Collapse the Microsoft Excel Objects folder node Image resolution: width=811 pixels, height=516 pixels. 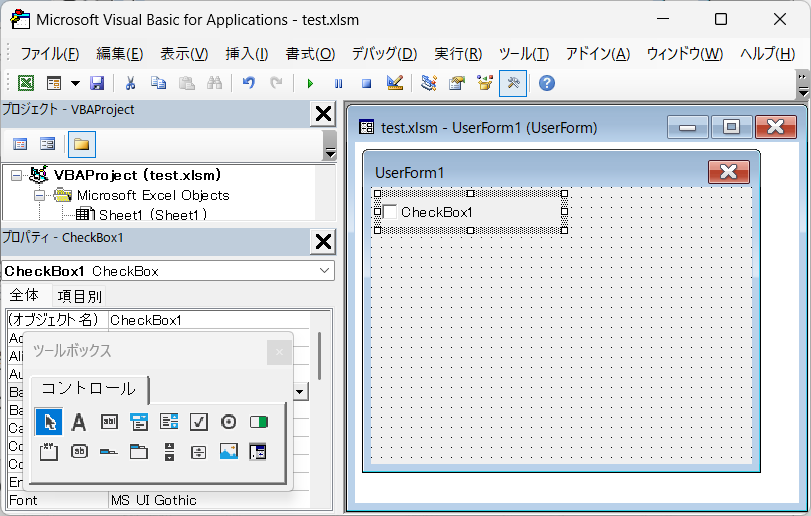pyautogui.click(x=39, y=196)
